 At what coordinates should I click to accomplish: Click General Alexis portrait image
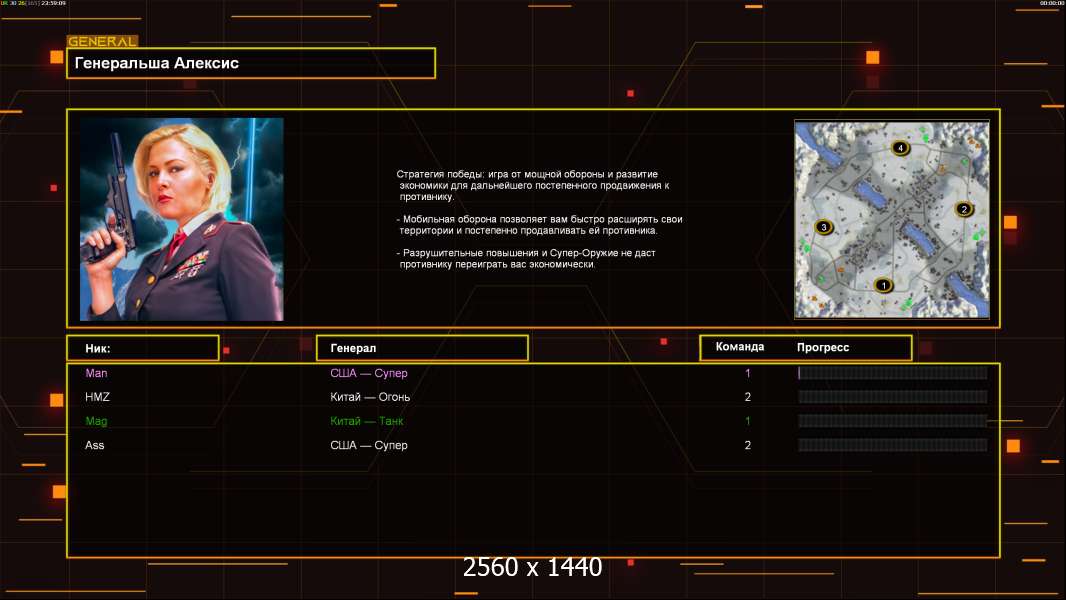(182, 219)
